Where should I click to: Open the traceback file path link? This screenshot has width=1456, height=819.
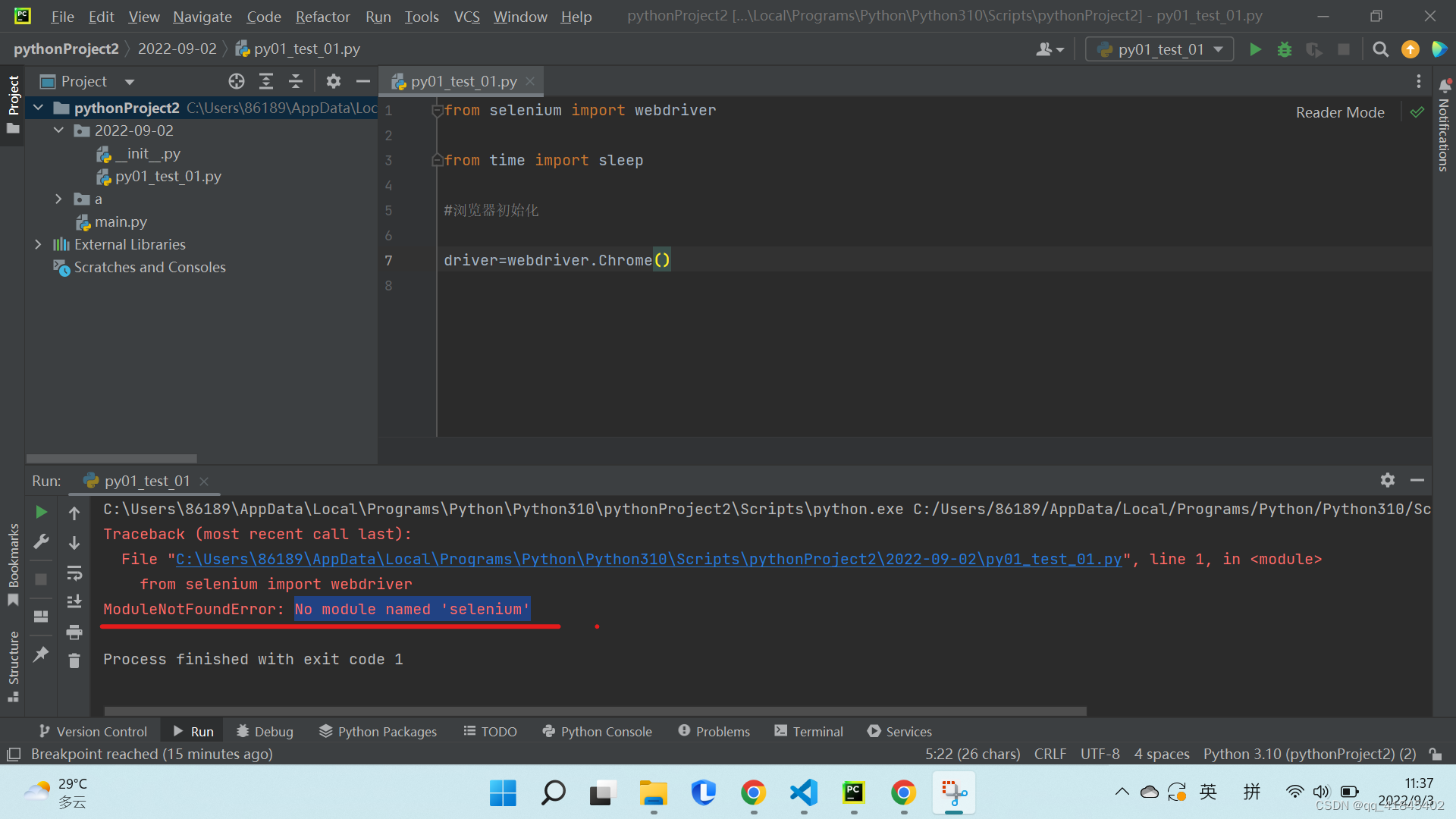648,560
